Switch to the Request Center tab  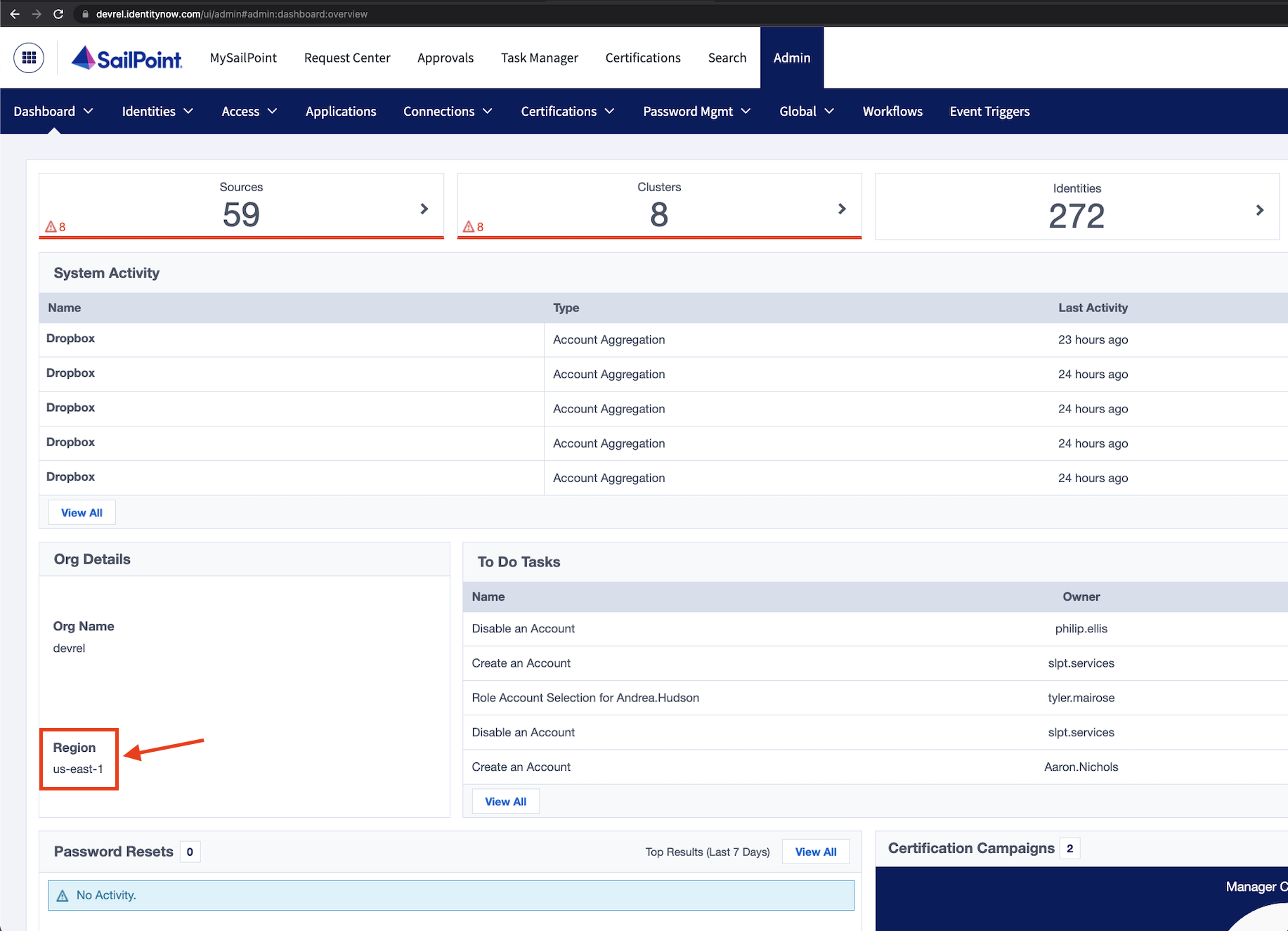click(347, 58)
